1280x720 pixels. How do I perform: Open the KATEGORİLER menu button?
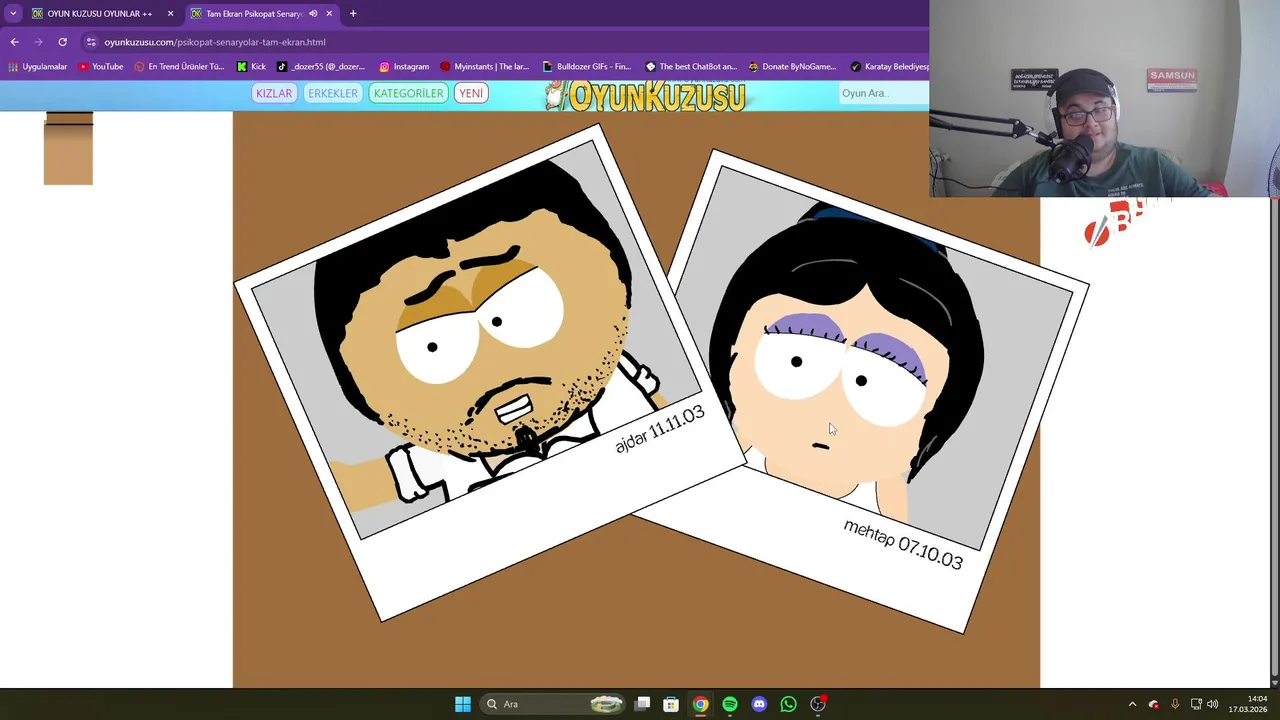pos(408,93)
